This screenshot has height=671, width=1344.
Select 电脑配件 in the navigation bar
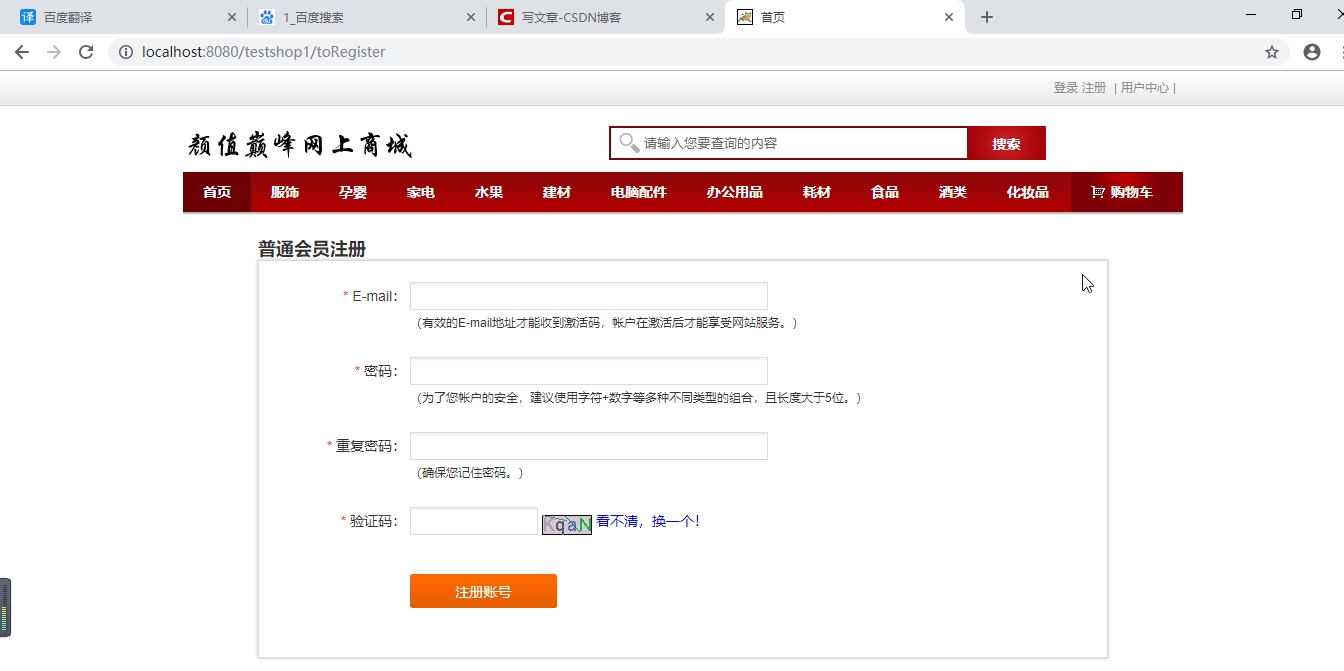pos(639,192)
